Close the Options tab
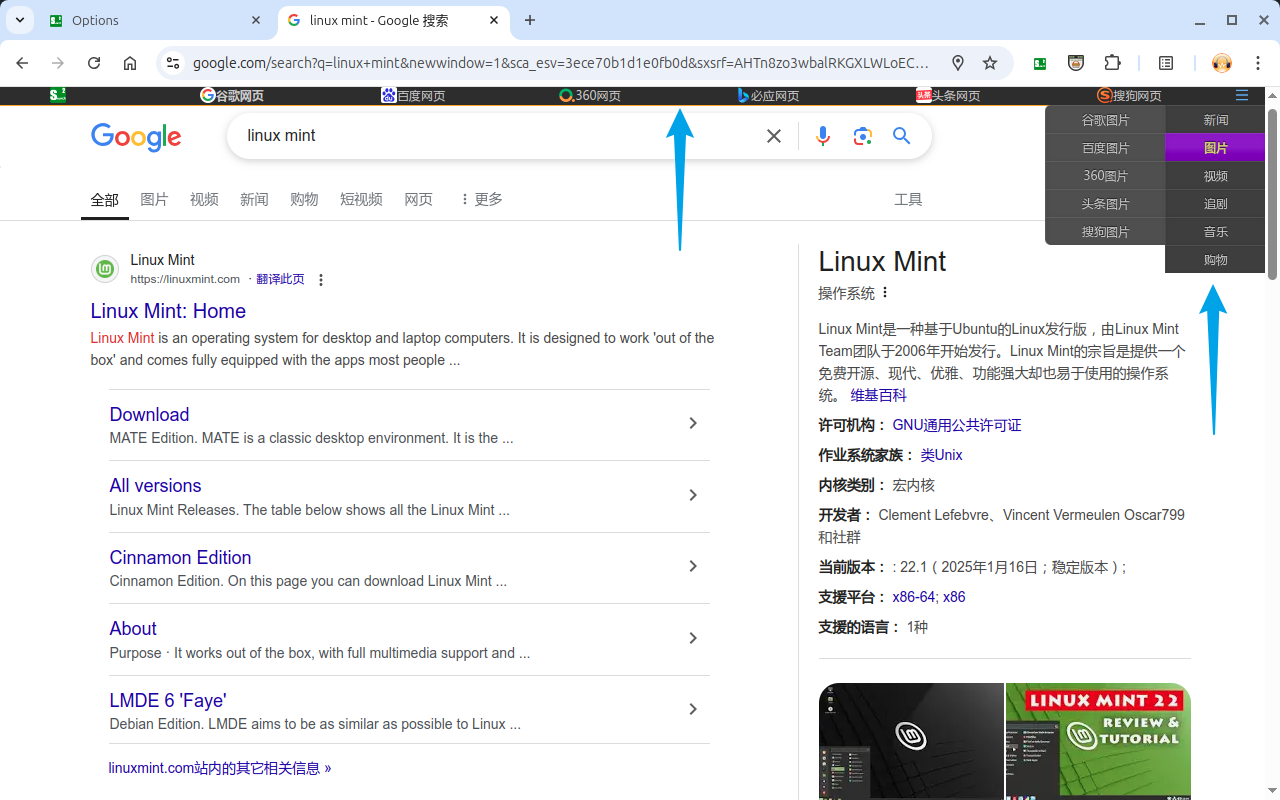This screenshot has height=800, width=1280. point(256,20)
